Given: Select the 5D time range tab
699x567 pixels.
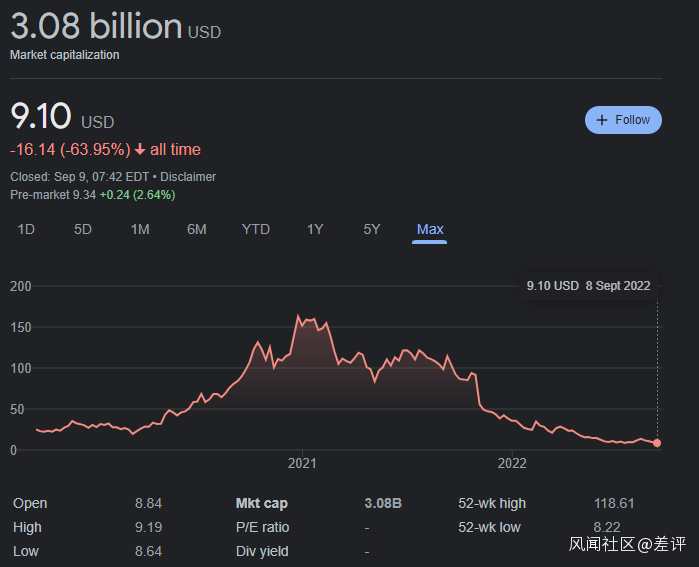Looking at the screenshot, I should 83,229.
